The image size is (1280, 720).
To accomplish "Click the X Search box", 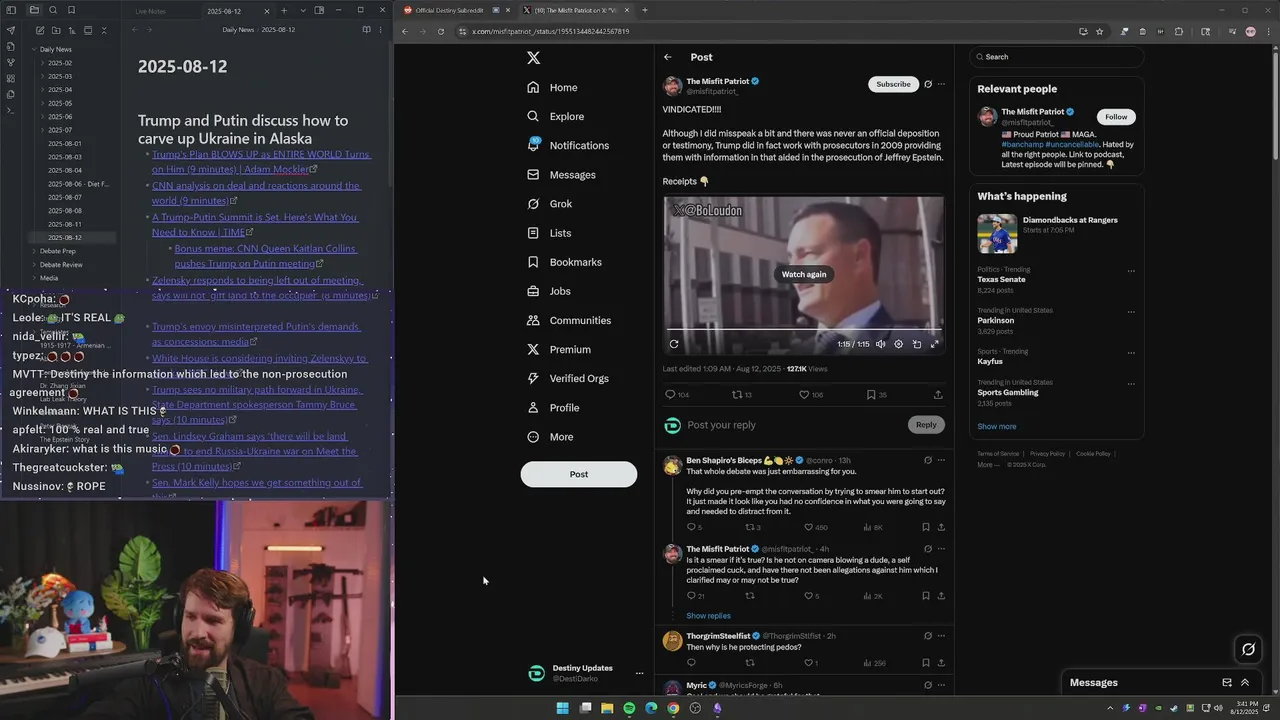I will (x=1058, y=57).
